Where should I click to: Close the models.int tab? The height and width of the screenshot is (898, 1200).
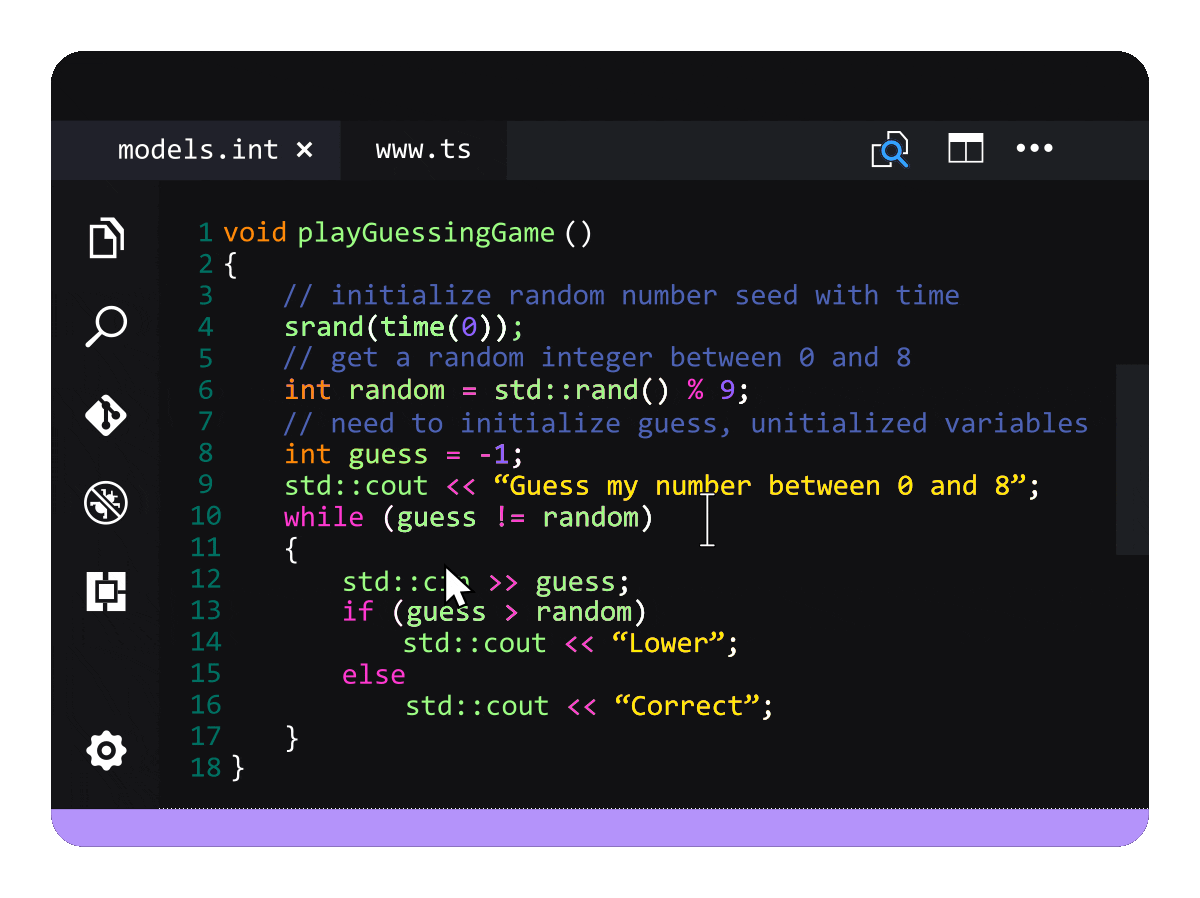coord(305,150)
